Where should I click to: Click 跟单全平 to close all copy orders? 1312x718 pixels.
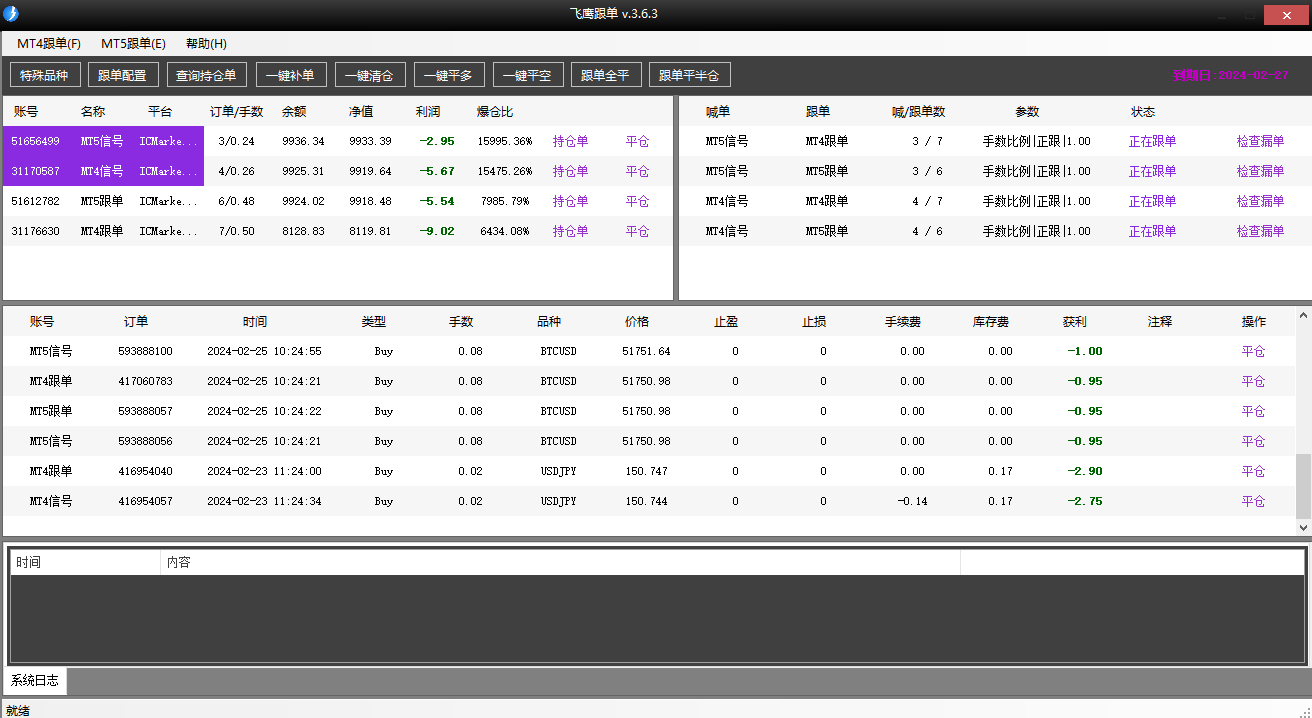point(606,74)
